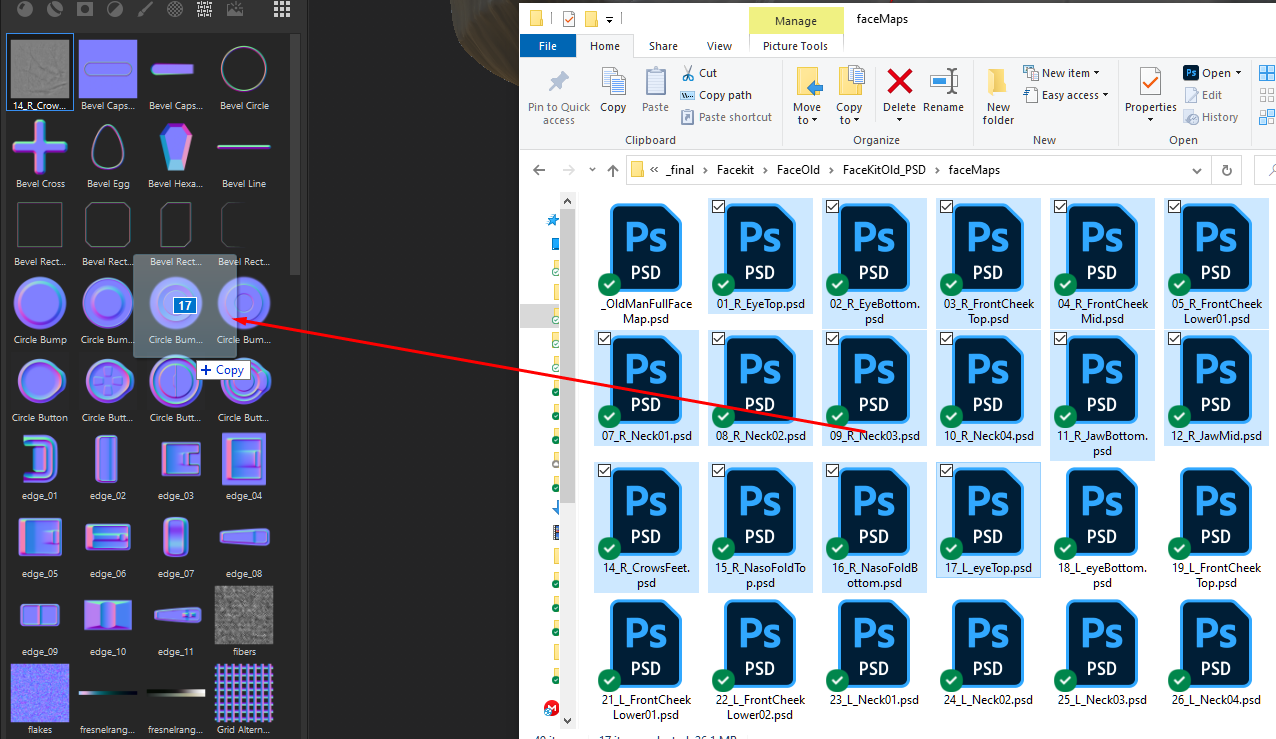Open the Smart masks filter in the shelf

[85, 9]
